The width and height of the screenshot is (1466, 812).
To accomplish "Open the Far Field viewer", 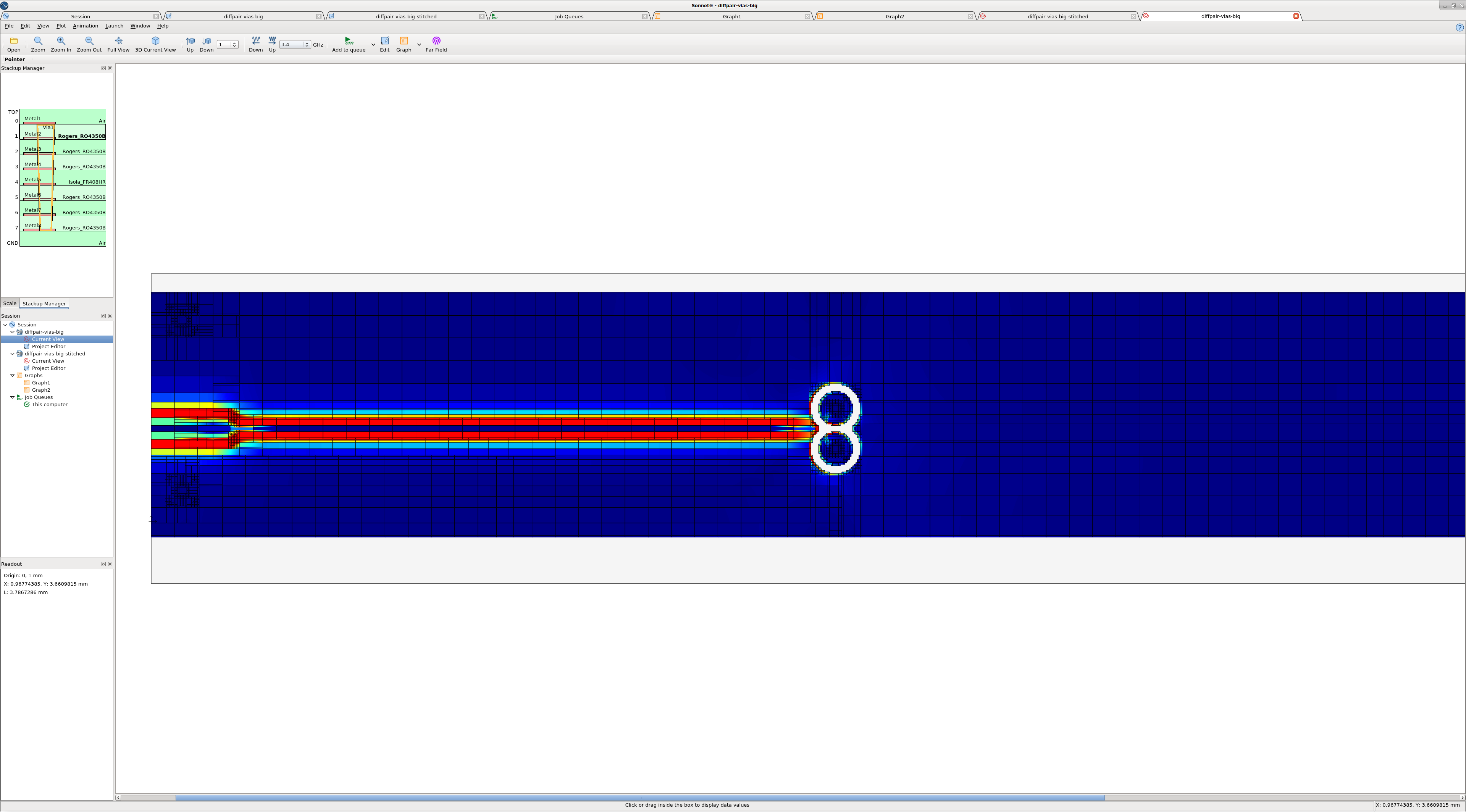I will [436, 41].
